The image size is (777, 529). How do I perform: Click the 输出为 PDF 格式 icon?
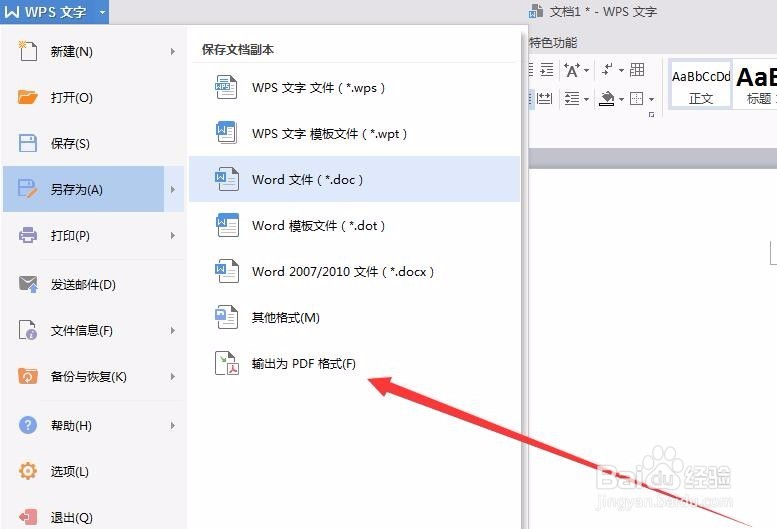click(x=226, y=363)
